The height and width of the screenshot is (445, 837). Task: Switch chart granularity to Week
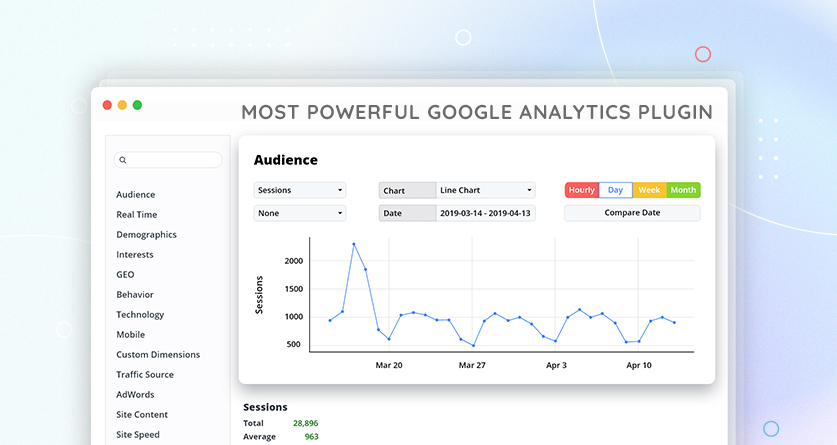tap(649, 190)
